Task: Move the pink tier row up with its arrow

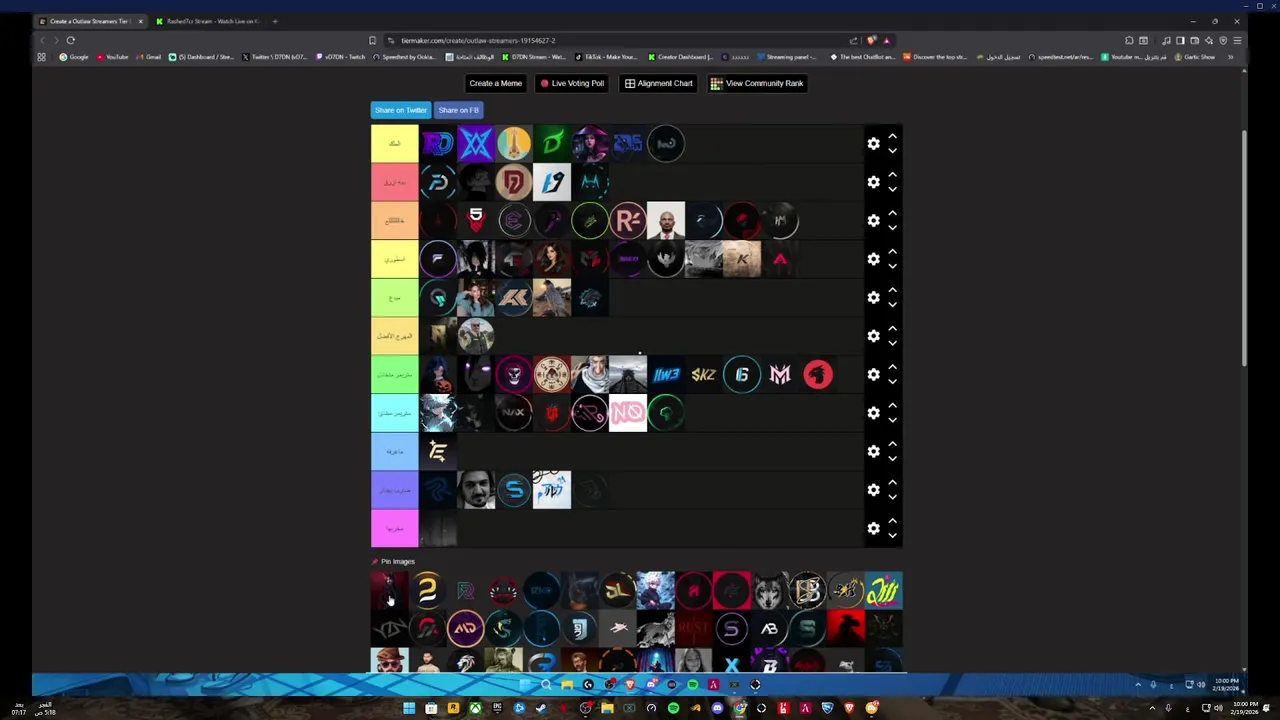Action: (x=892, y=175)
